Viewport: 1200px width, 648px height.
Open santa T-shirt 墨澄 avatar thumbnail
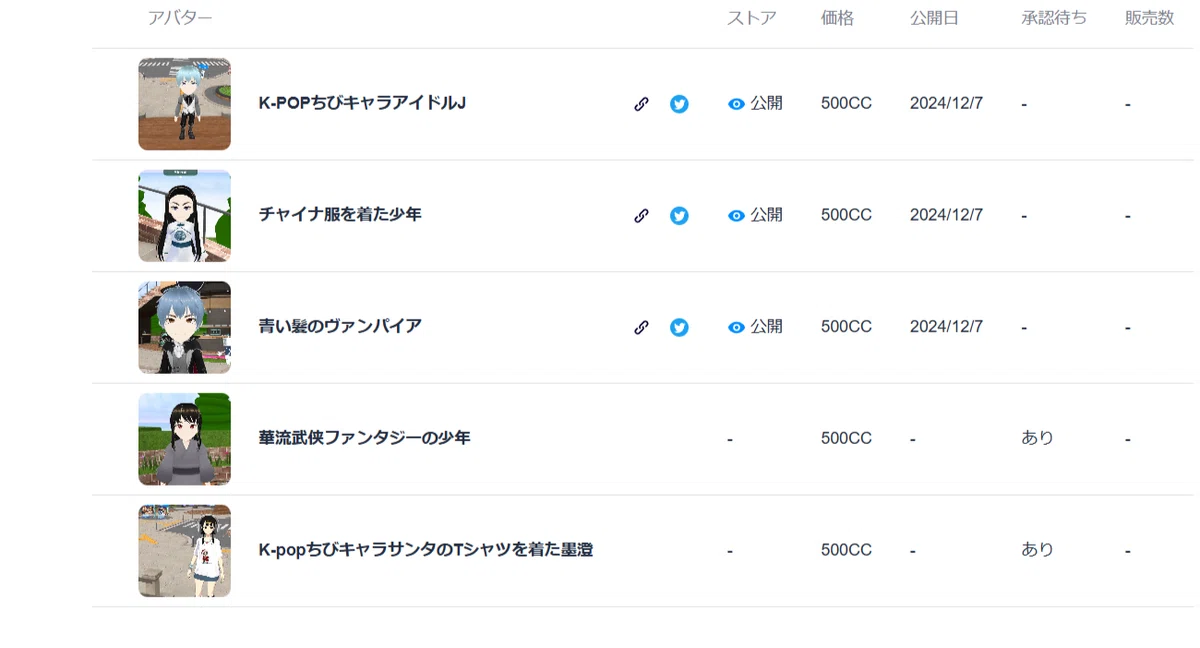[x=185, y=550]
